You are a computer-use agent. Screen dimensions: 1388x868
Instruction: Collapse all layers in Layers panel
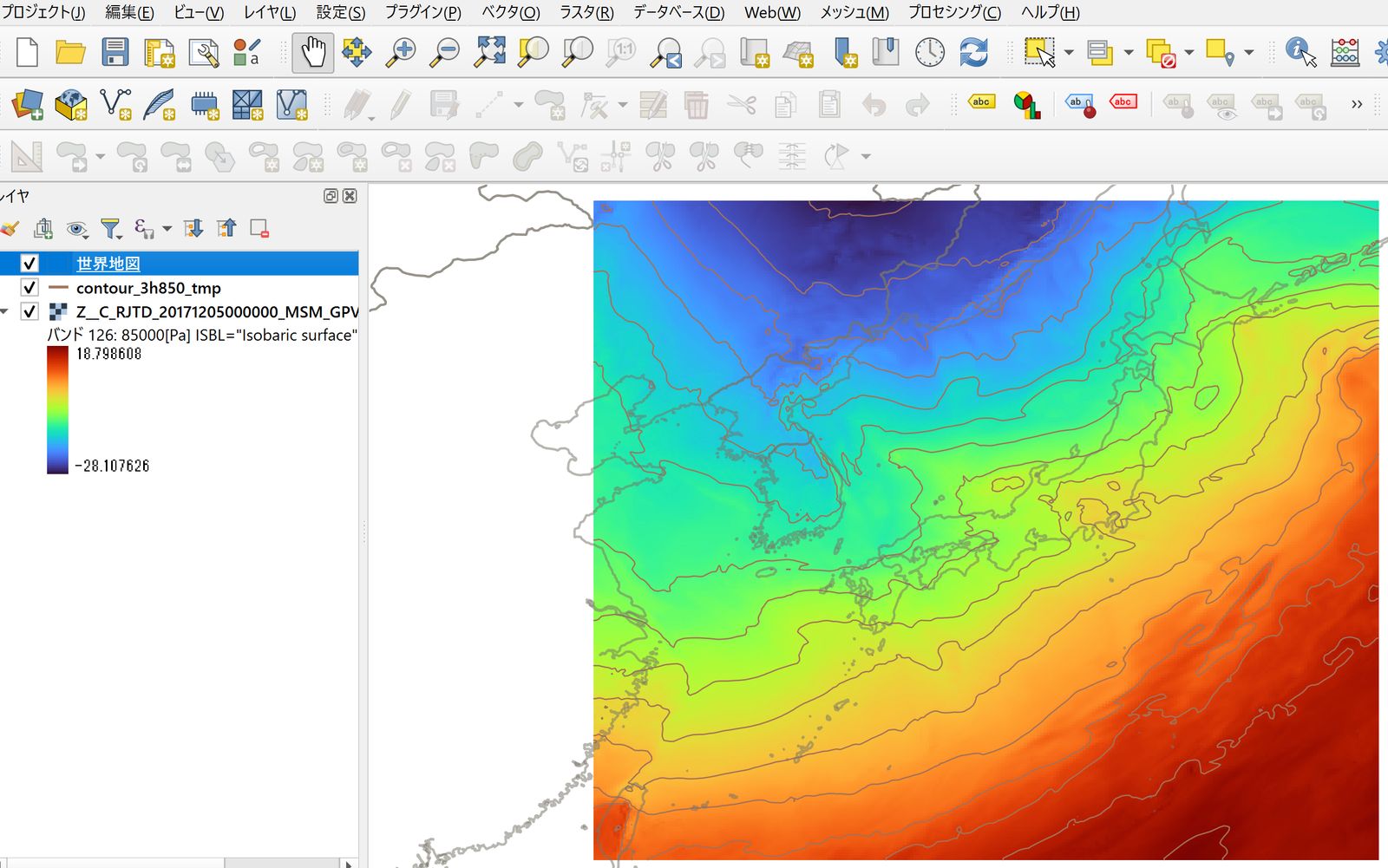pos(226,228)
